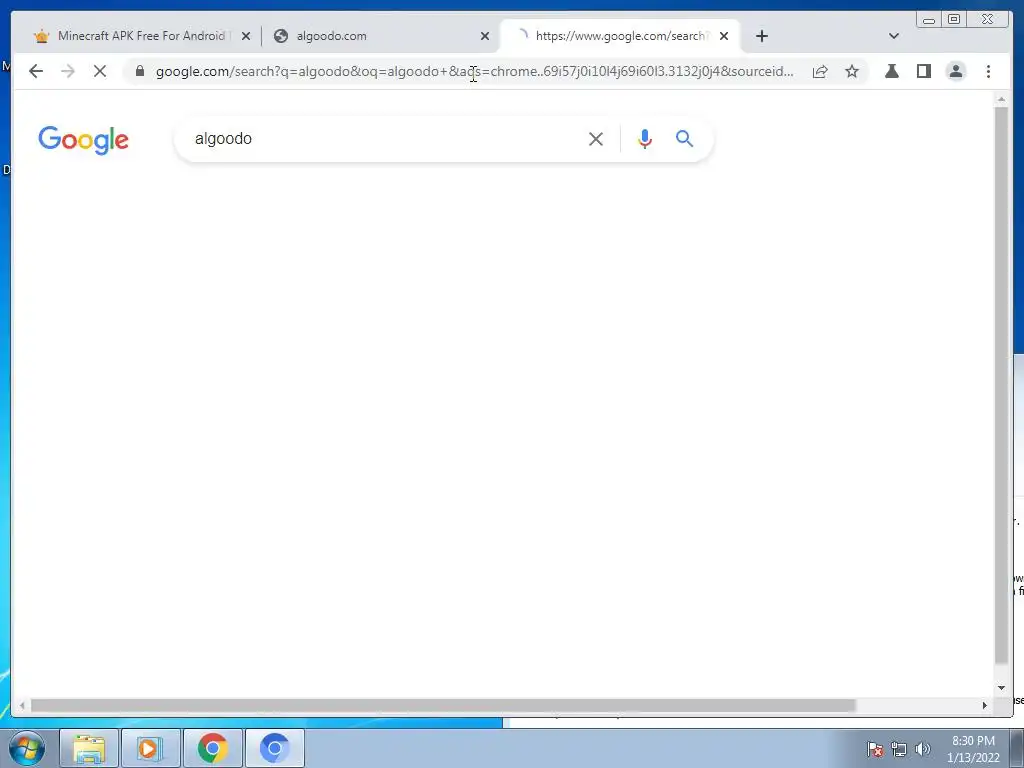This screenshot has height=768, width=1024.
Task: Click the forward navigation arrow
Action: (68, 71)
